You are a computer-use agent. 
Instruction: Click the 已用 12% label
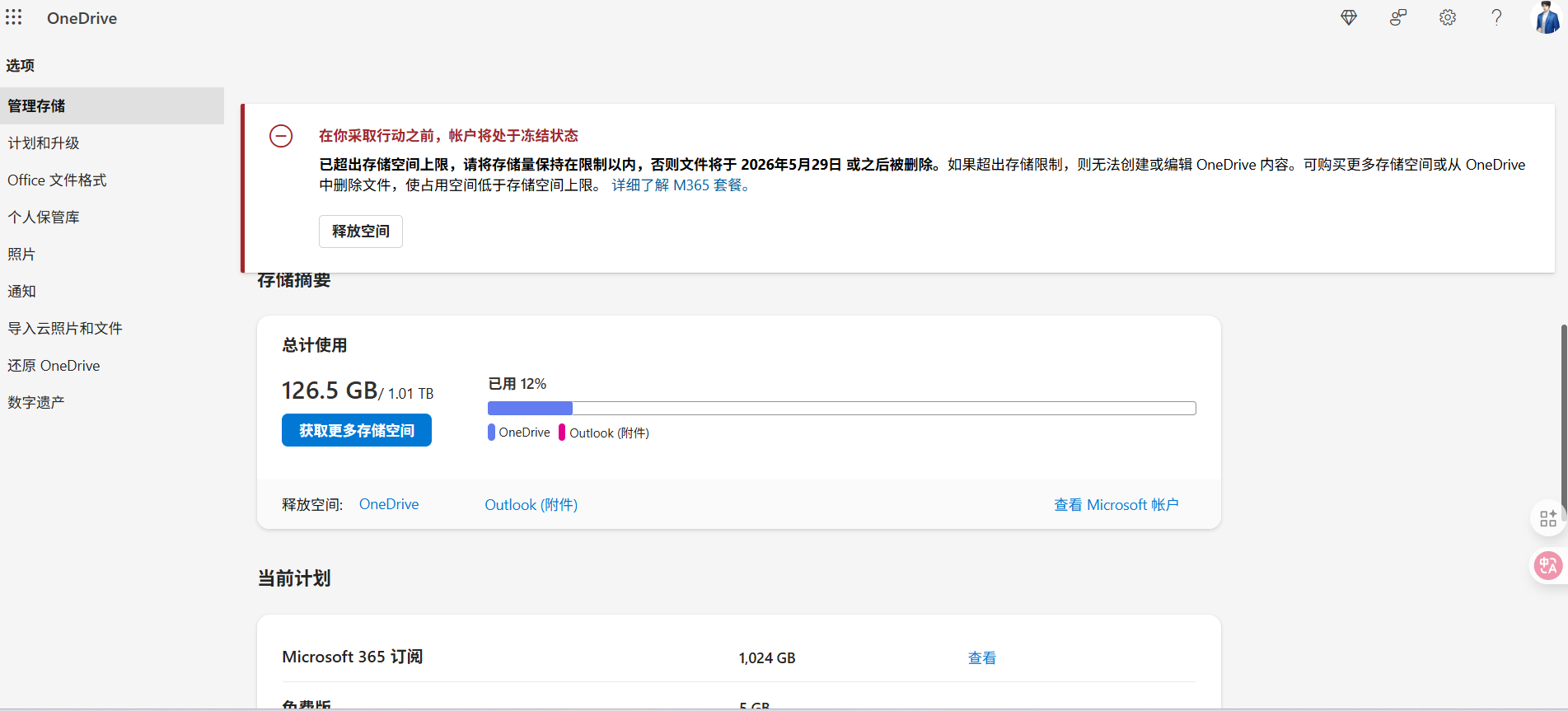(517, 384)
